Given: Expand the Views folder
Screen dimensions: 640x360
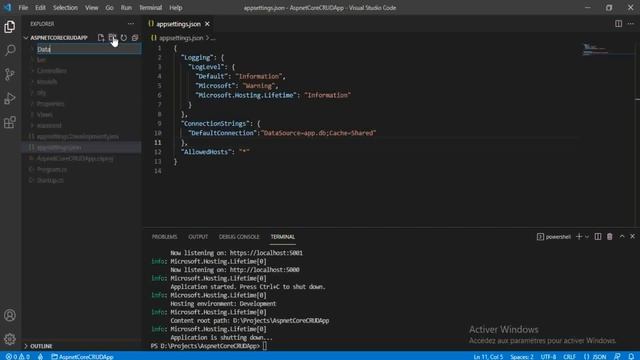Looking at the screenshot, I should 44,115.
